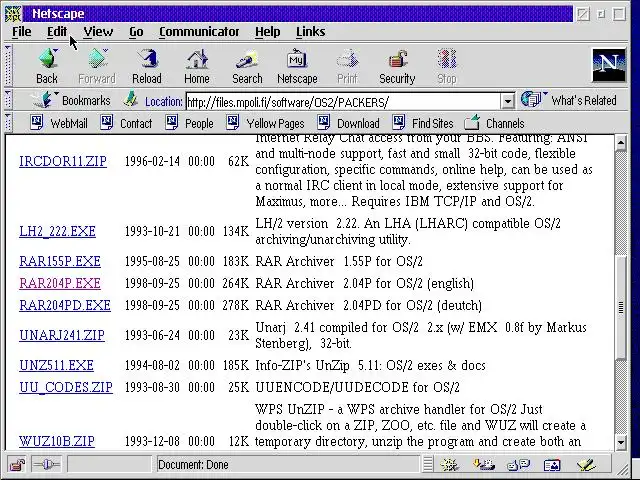Go to the Home page icon
640x480 pixels.
pos(197,65)
